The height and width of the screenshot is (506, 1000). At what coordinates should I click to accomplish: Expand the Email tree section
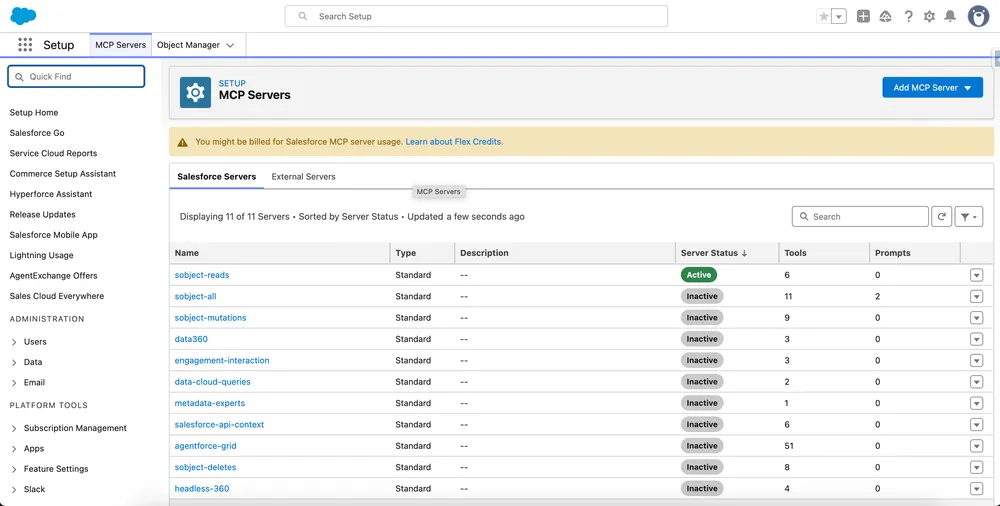pyautogui.click(x=14, y=383)
